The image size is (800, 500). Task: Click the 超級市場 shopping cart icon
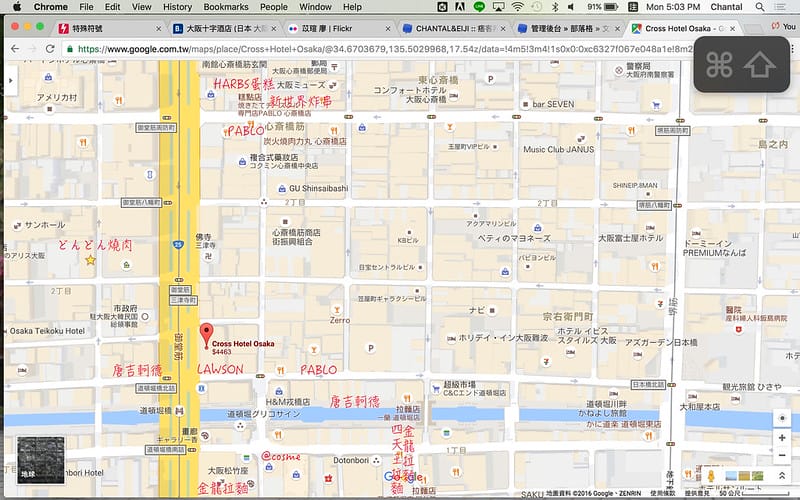pos(436,388)
